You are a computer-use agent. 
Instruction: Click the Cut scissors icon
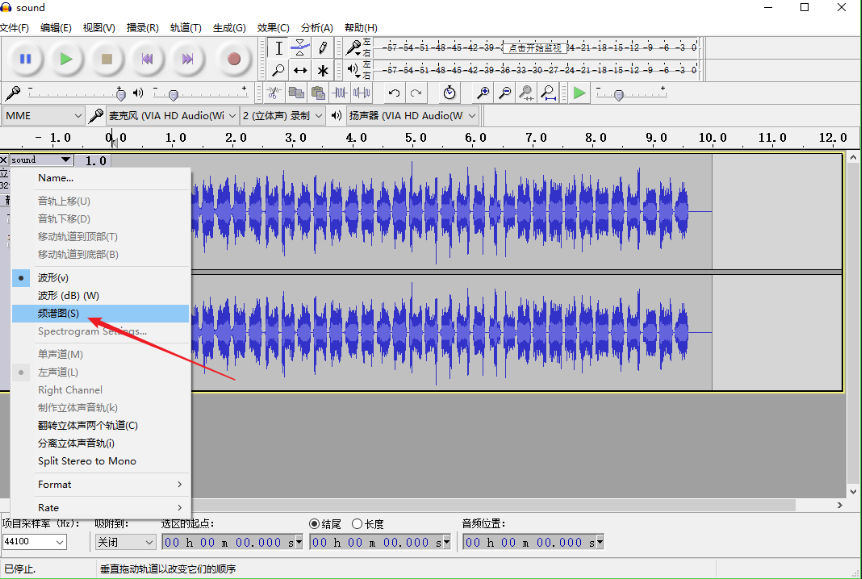pyautogui.click(x=274, y=93)
